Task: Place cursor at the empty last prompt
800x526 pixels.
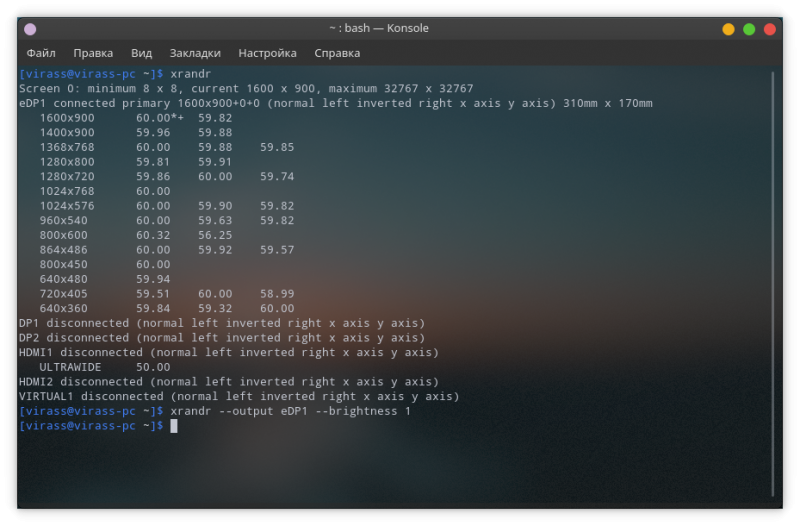Action: click(x=174, y=426)
